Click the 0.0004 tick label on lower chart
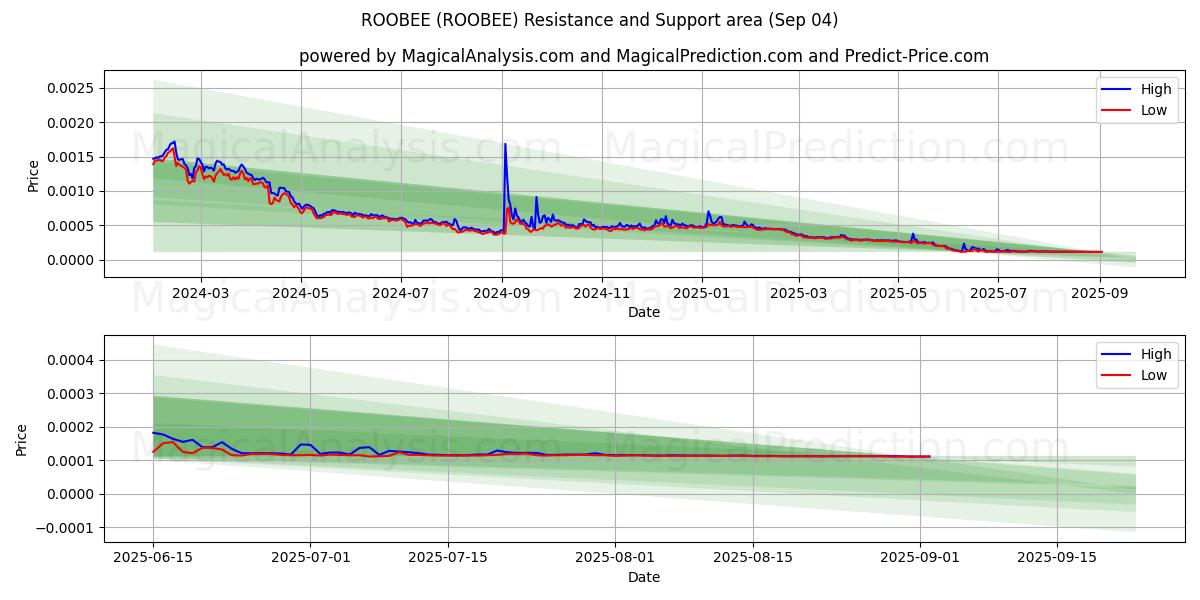This screenshot has height=600, width=1200. (x=70, y=360)
